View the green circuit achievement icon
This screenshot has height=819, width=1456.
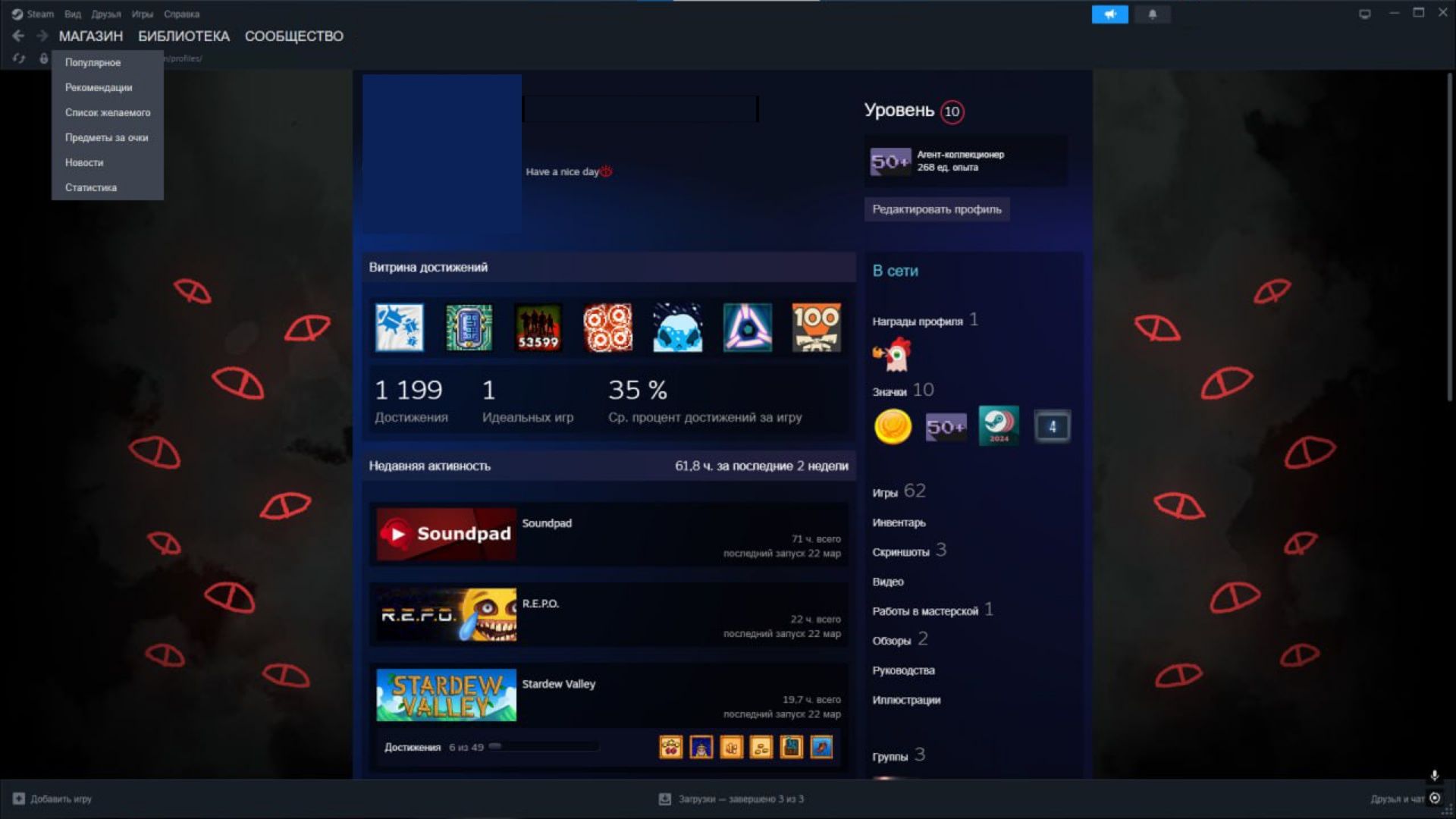click(x=469, y=328)
